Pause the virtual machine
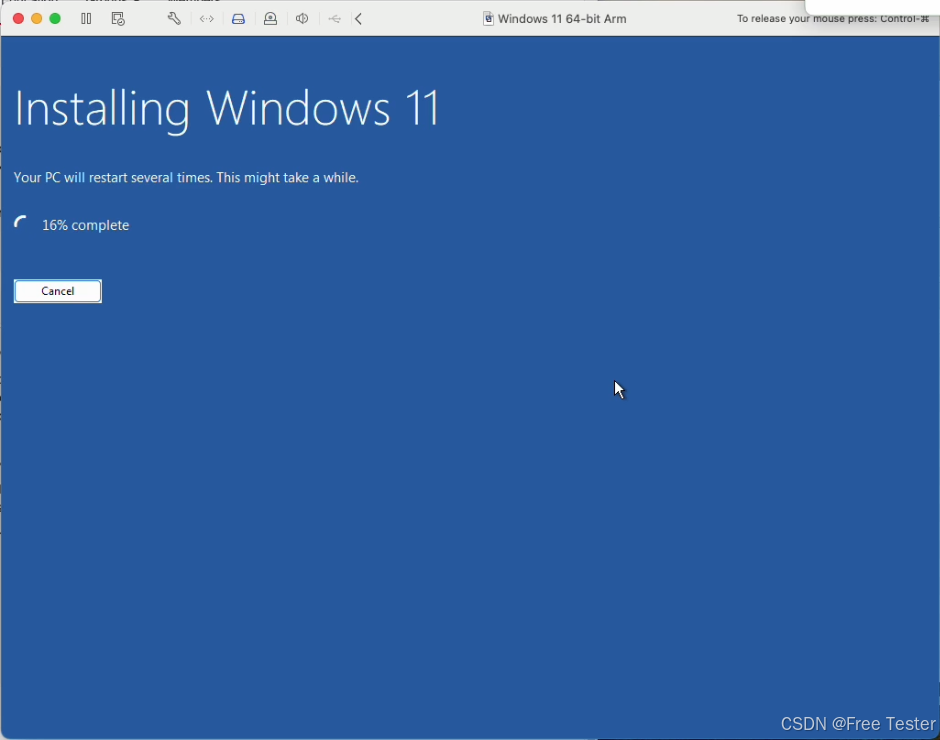The height and width of the screenshot is (740, 940). (x=86, y=19)
